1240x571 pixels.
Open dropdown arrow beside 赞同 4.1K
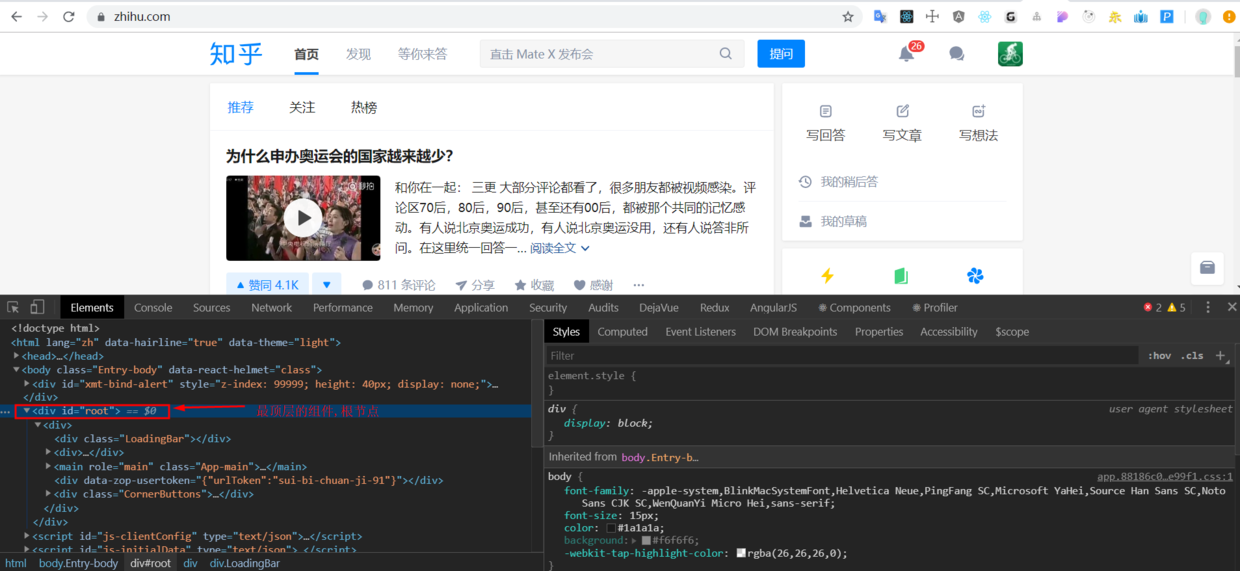pos(326,285)
